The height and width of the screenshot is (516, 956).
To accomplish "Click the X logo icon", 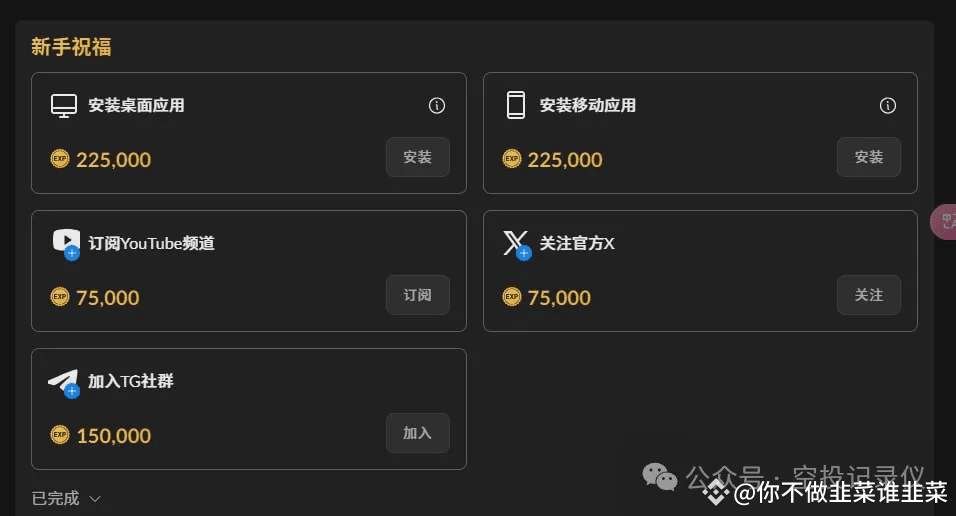I will point(516,244).
